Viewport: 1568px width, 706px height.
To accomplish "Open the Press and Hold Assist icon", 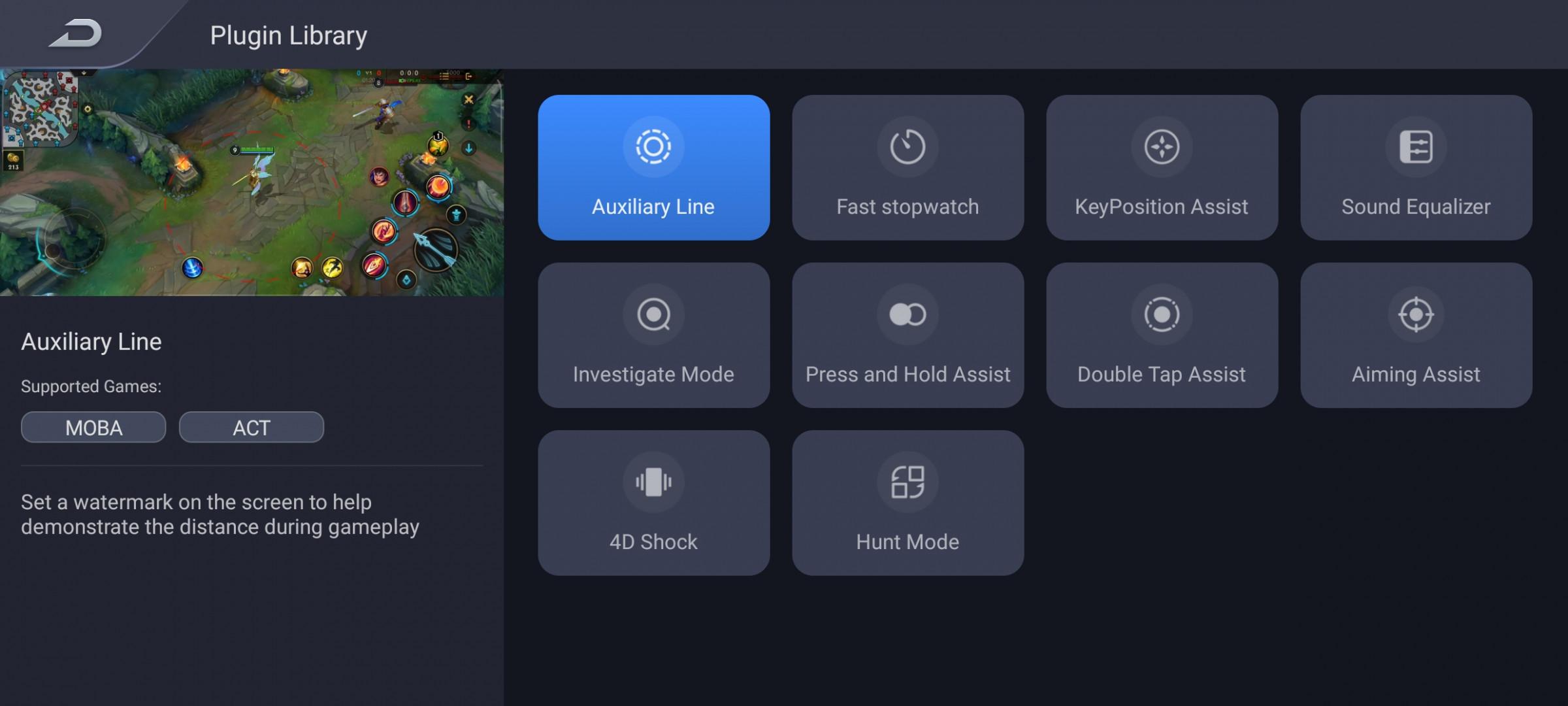I will click(x=907, y=314).
